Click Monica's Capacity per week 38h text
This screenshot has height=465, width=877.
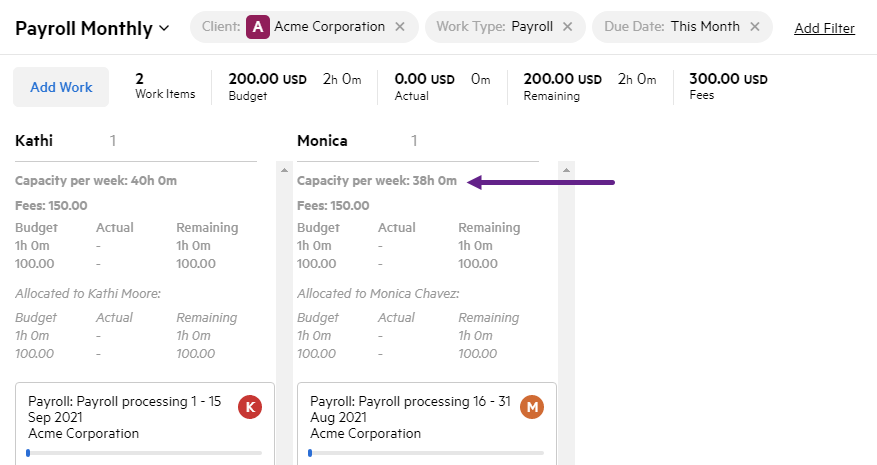pyautogui.click(x=376, y=181)
